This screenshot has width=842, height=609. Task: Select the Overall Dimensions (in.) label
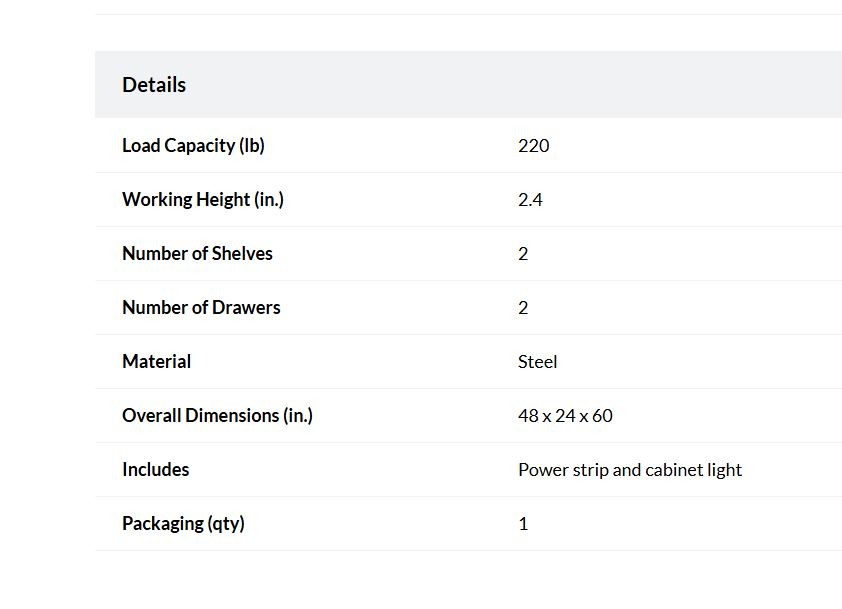pyautogui.click(x=217, y=416)
